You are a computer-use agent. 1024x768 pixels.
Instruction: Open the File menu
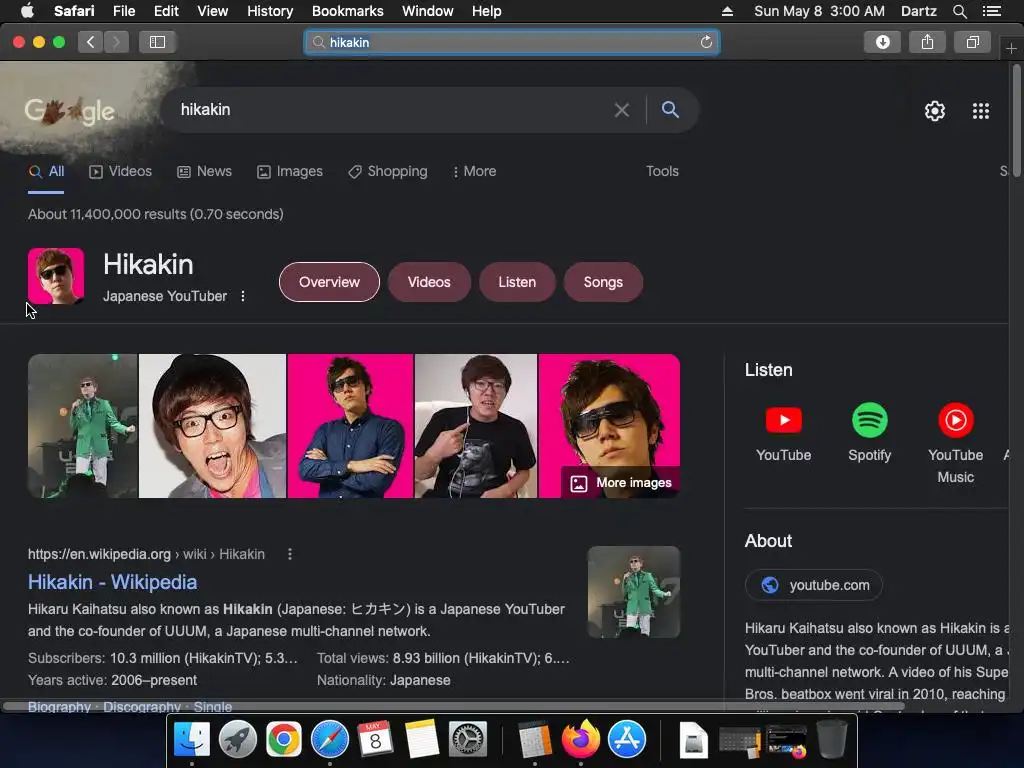point(123,11)
